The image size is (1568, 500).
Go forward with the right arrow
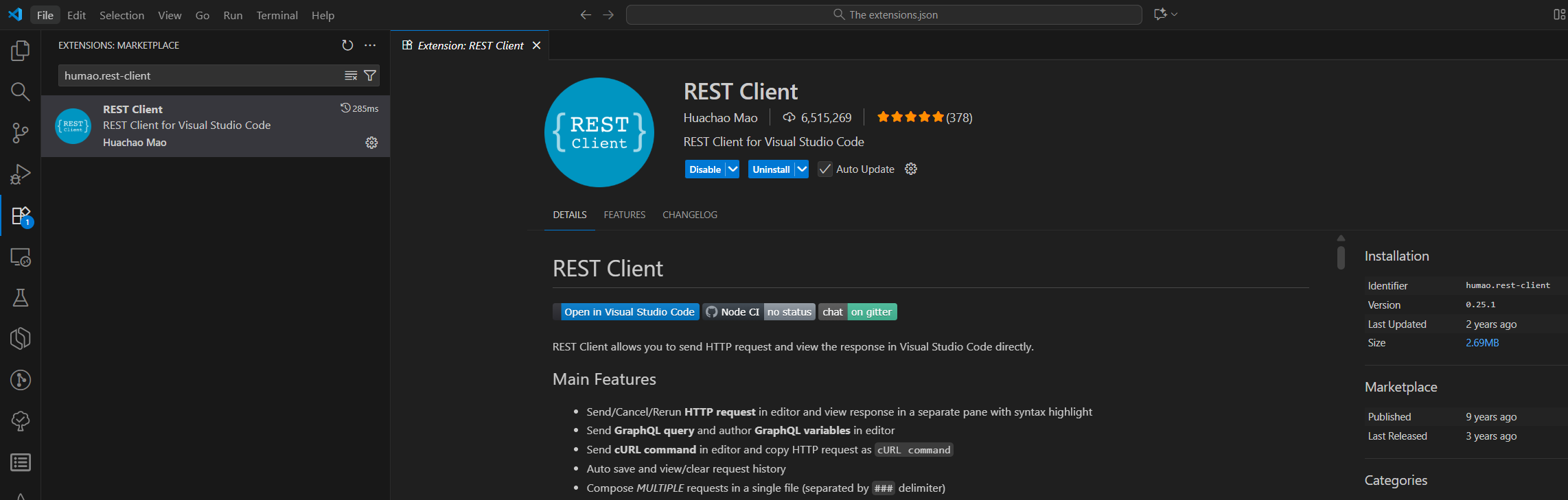pos(608,14)
